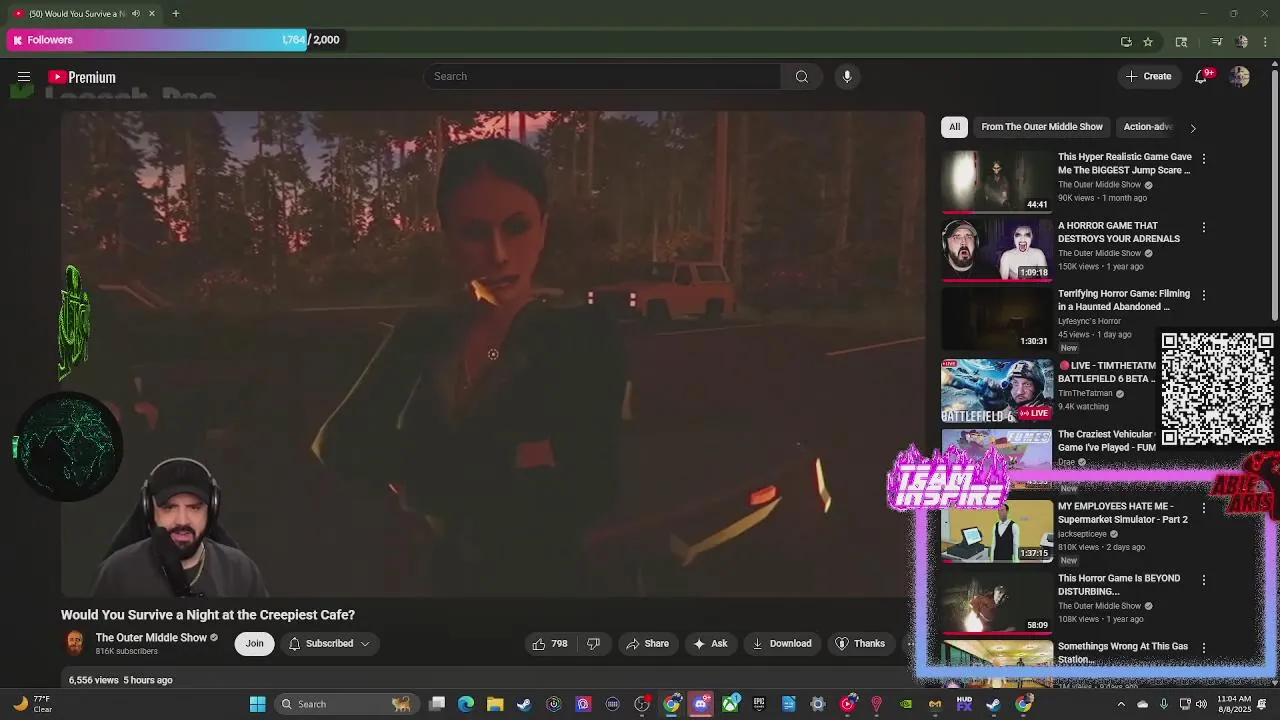Viewport: 1280px width, 720px height.
Task: Share the video
Action: (647, 644)
